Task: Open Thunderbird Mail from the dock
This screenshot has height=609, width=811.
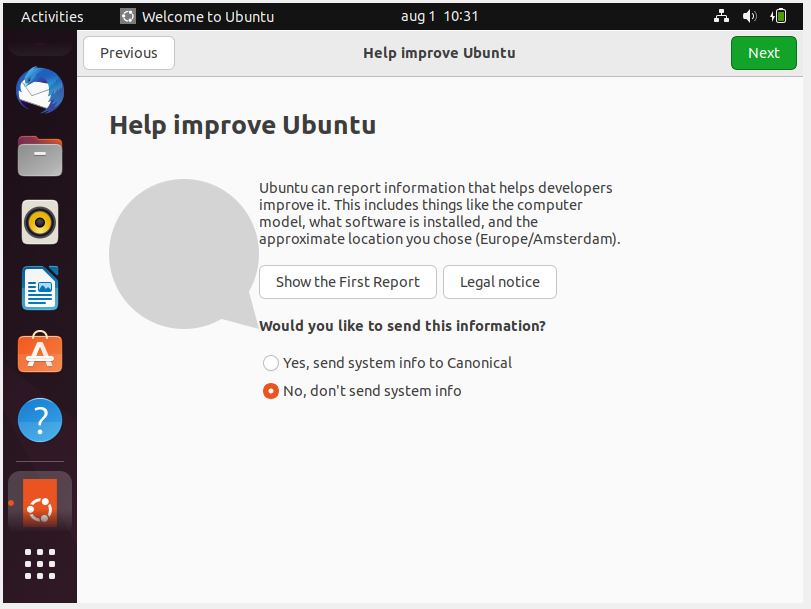Action: (x=40, y=90)
